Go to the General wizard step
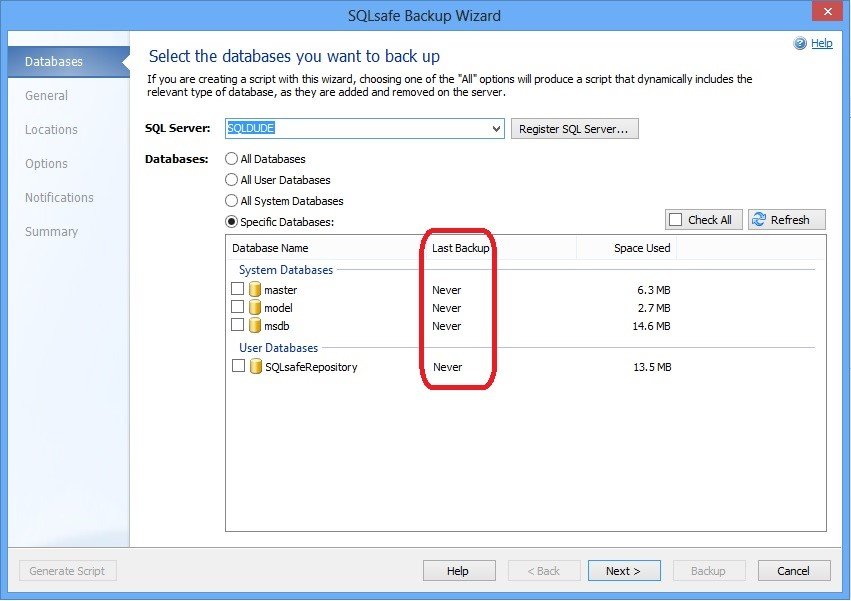Image resolution: width=851 pixels, height=601 pixels. (x=46, y=96)
